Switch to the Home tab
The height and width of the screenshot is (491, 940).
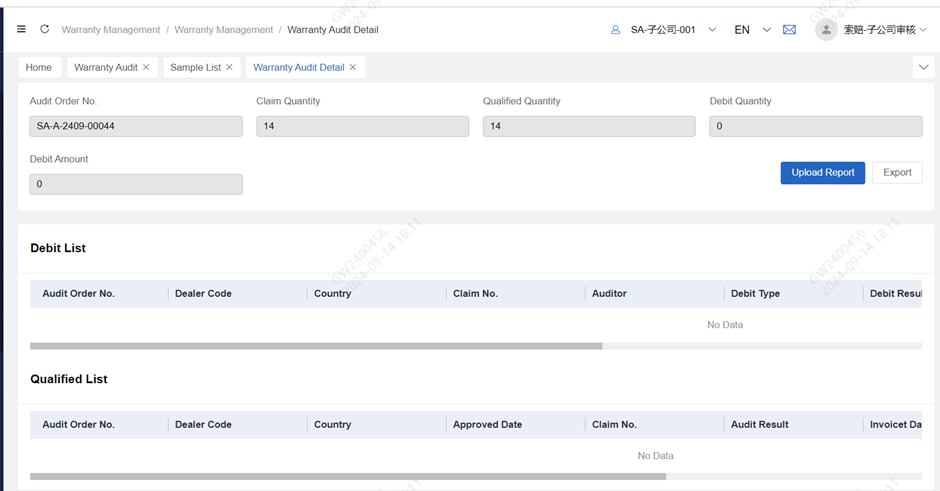click(x=39, y=67)
